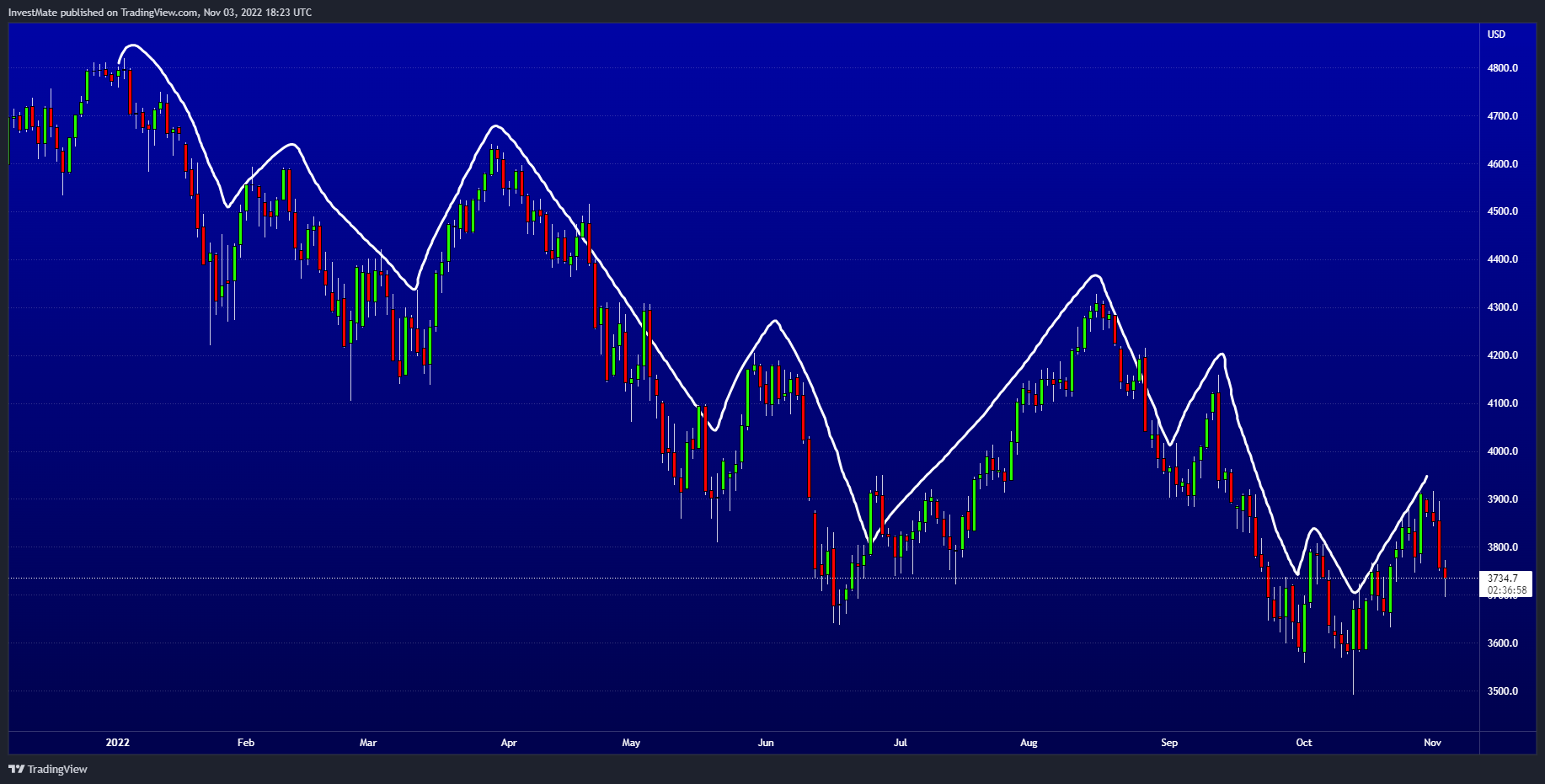Click the Jul time axis label
Screen dimensions: 1545x784
(901, 743)
